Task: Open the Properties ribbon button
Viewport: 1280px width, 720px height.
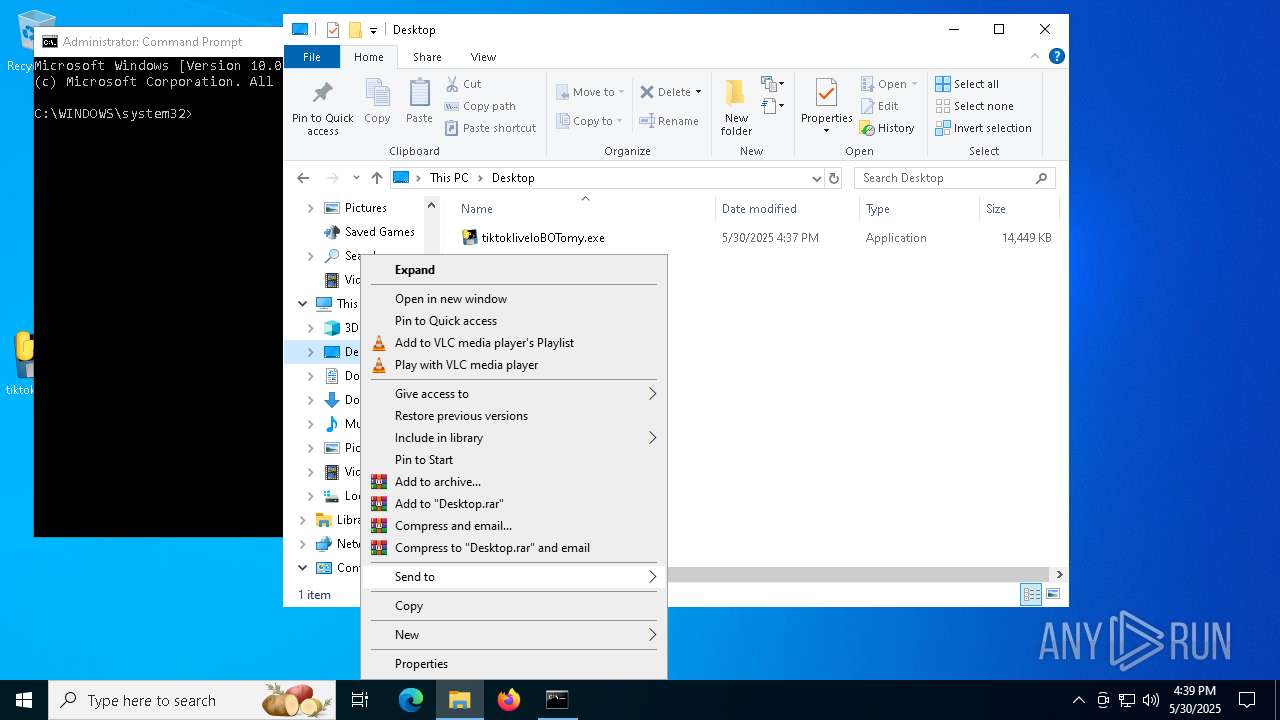Action: [826, 107]
